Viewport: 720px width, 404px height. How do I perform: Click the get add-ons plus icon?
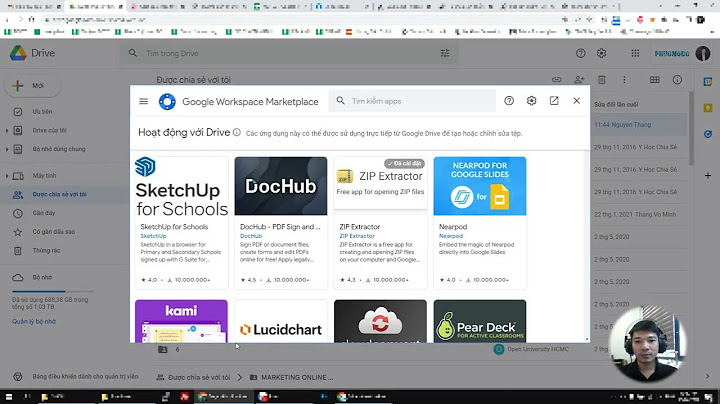tap(708, 175)
